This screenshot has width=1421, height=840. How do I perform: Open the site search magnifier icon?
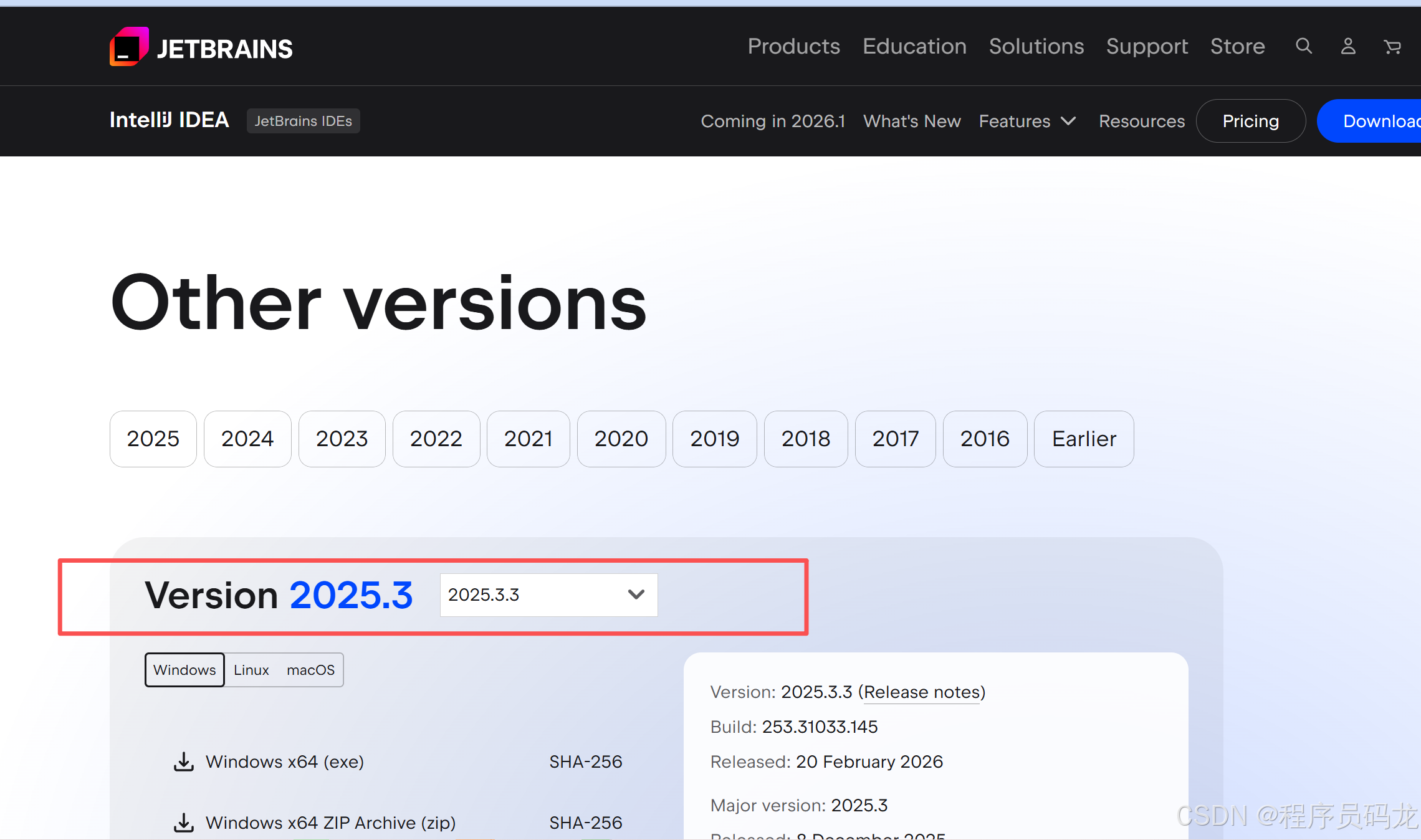pyautogui.click(x=1304, y=46)
